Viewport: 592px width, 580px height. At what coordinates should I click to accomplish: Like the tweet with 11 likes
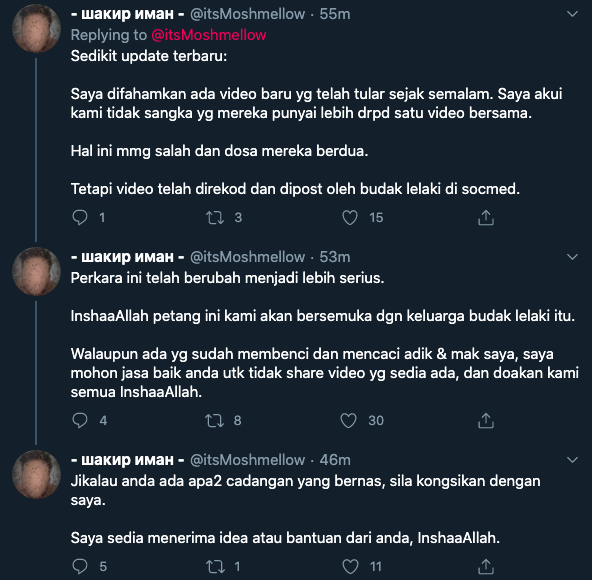(350, 566)
